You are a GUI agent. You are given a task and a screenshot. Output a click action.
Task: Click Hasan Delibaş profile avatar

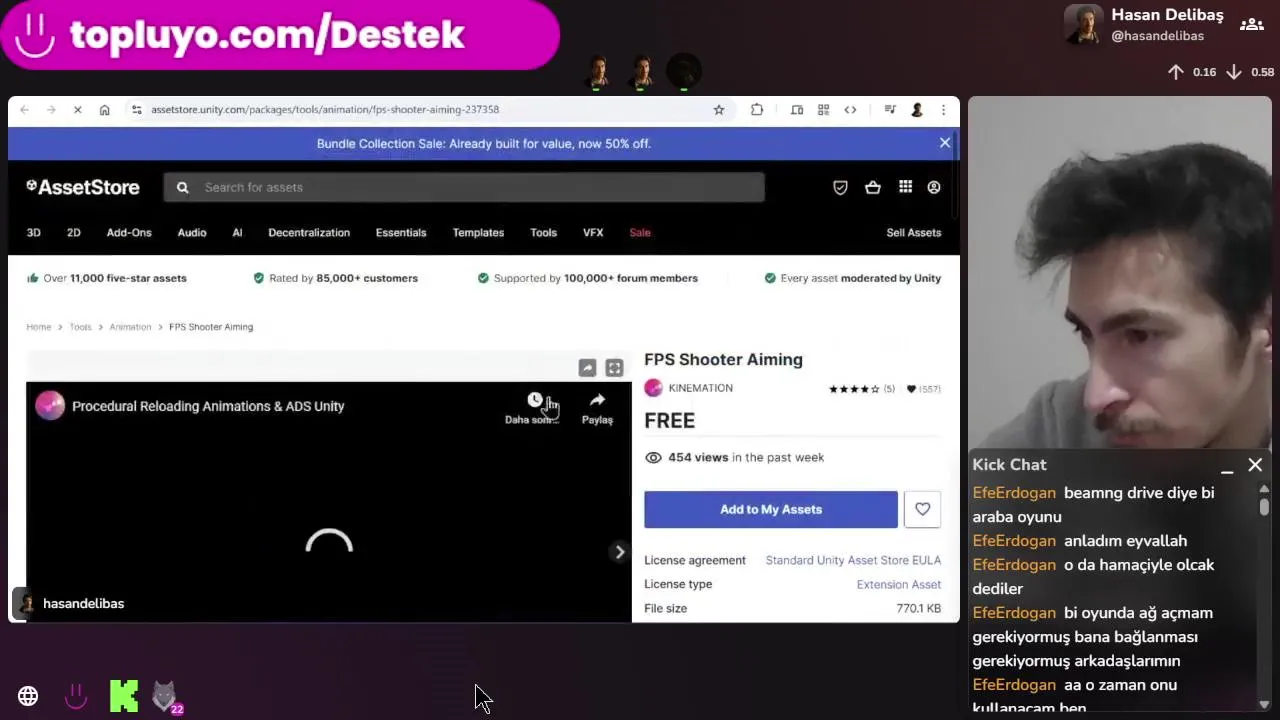click(1084, 24)
